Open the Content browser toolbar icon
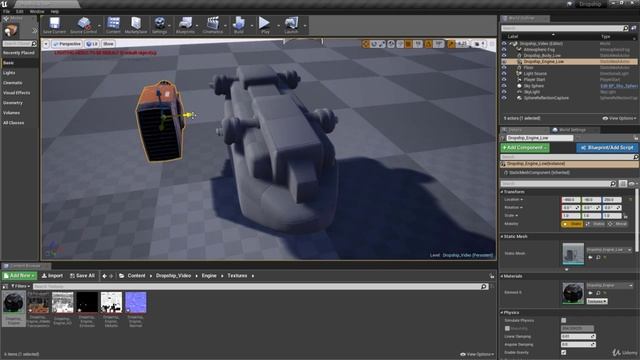The height and width of the screenshot is (360, 640). pos(113,25)
